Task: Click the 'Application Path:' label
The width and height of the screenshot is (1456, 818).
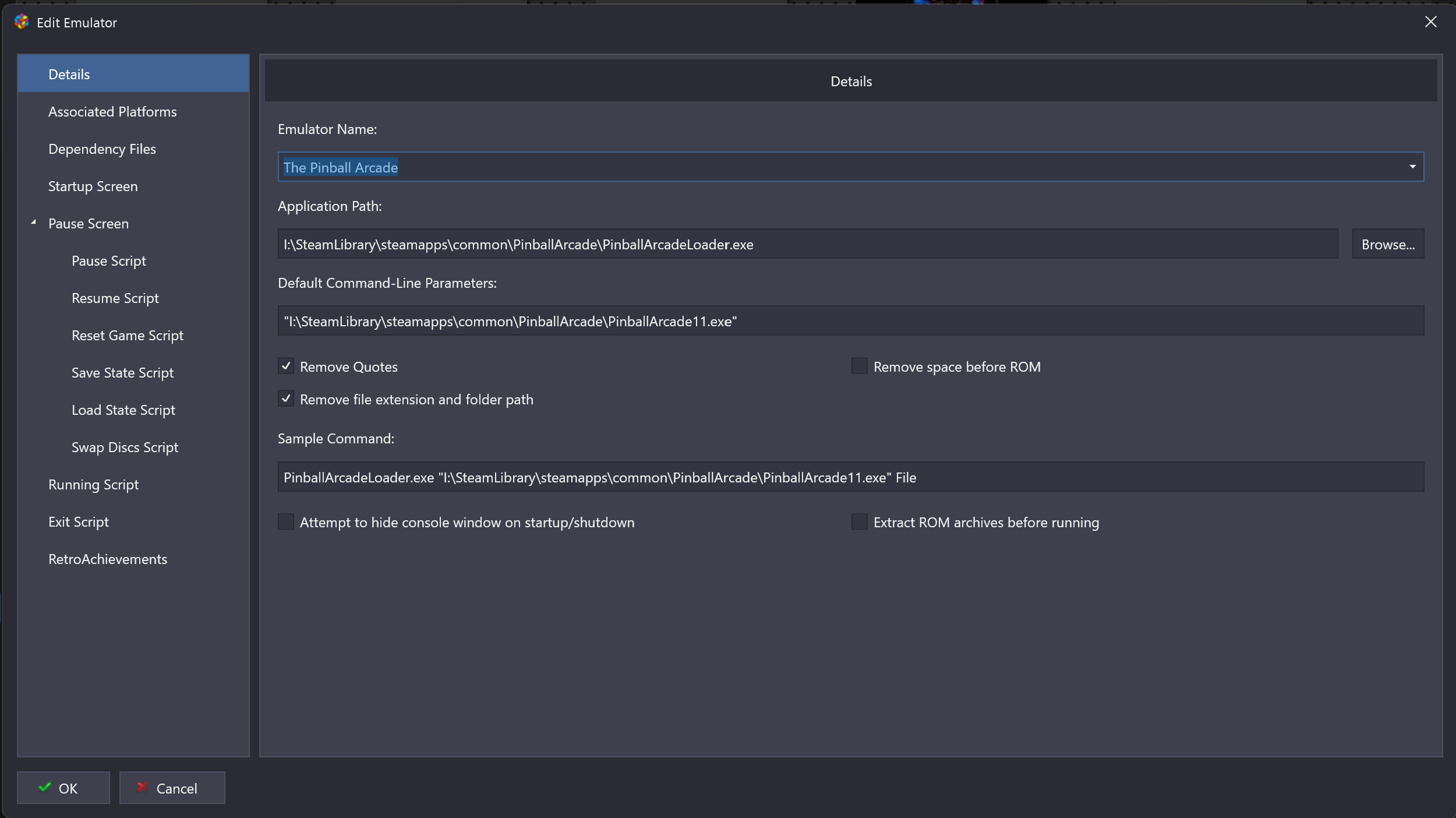Action: 330,206
